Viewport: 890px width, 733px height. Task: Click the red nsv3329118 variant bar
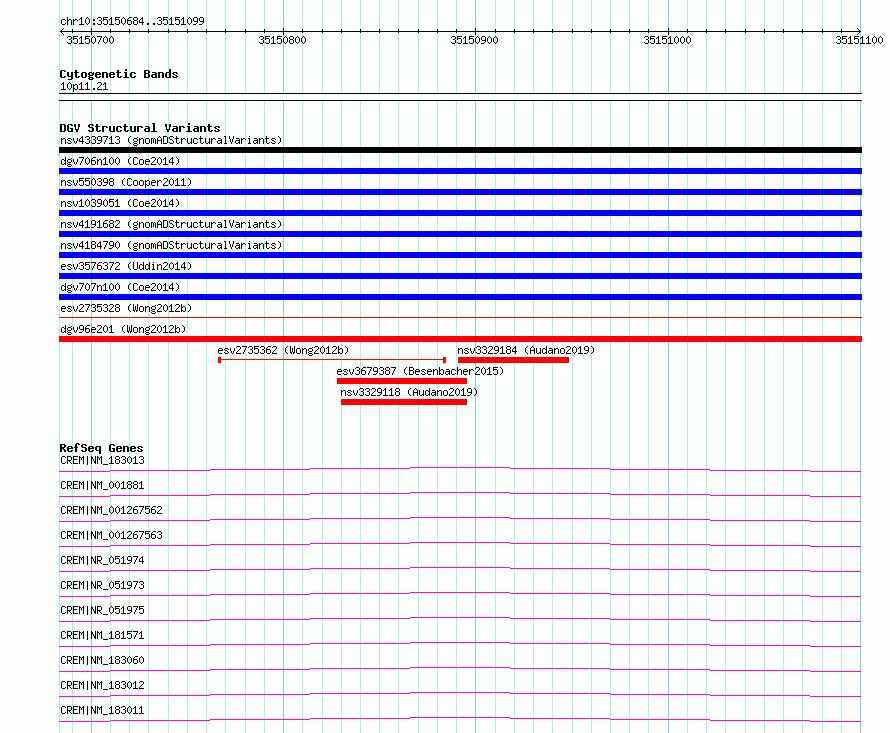[x=404, y=402]
